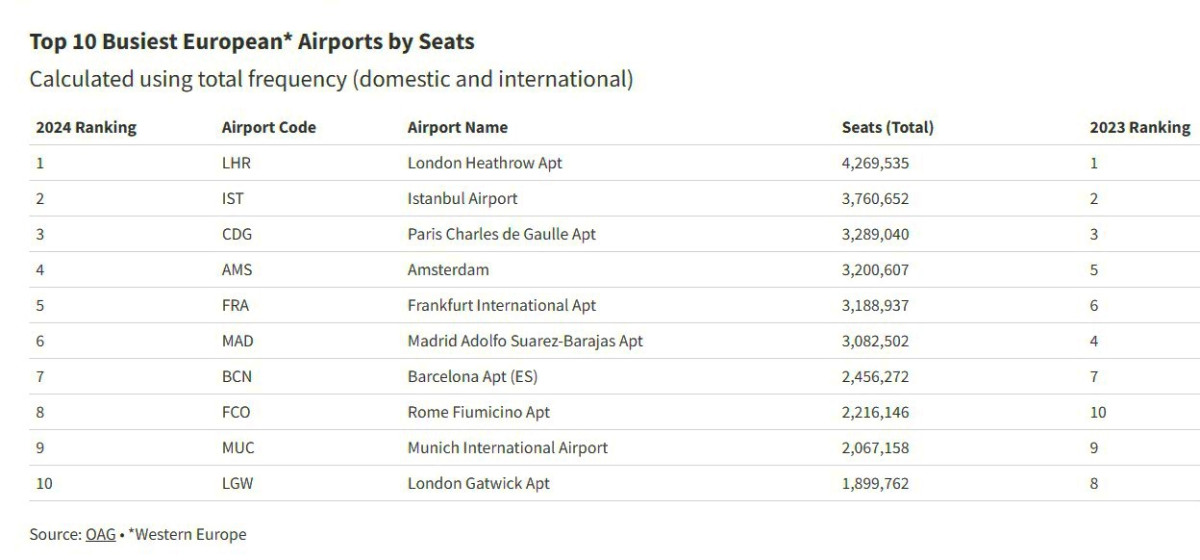Select the London Gatwick Apt cell
The image size is (1200, 560).
click(x=479, y=483)
